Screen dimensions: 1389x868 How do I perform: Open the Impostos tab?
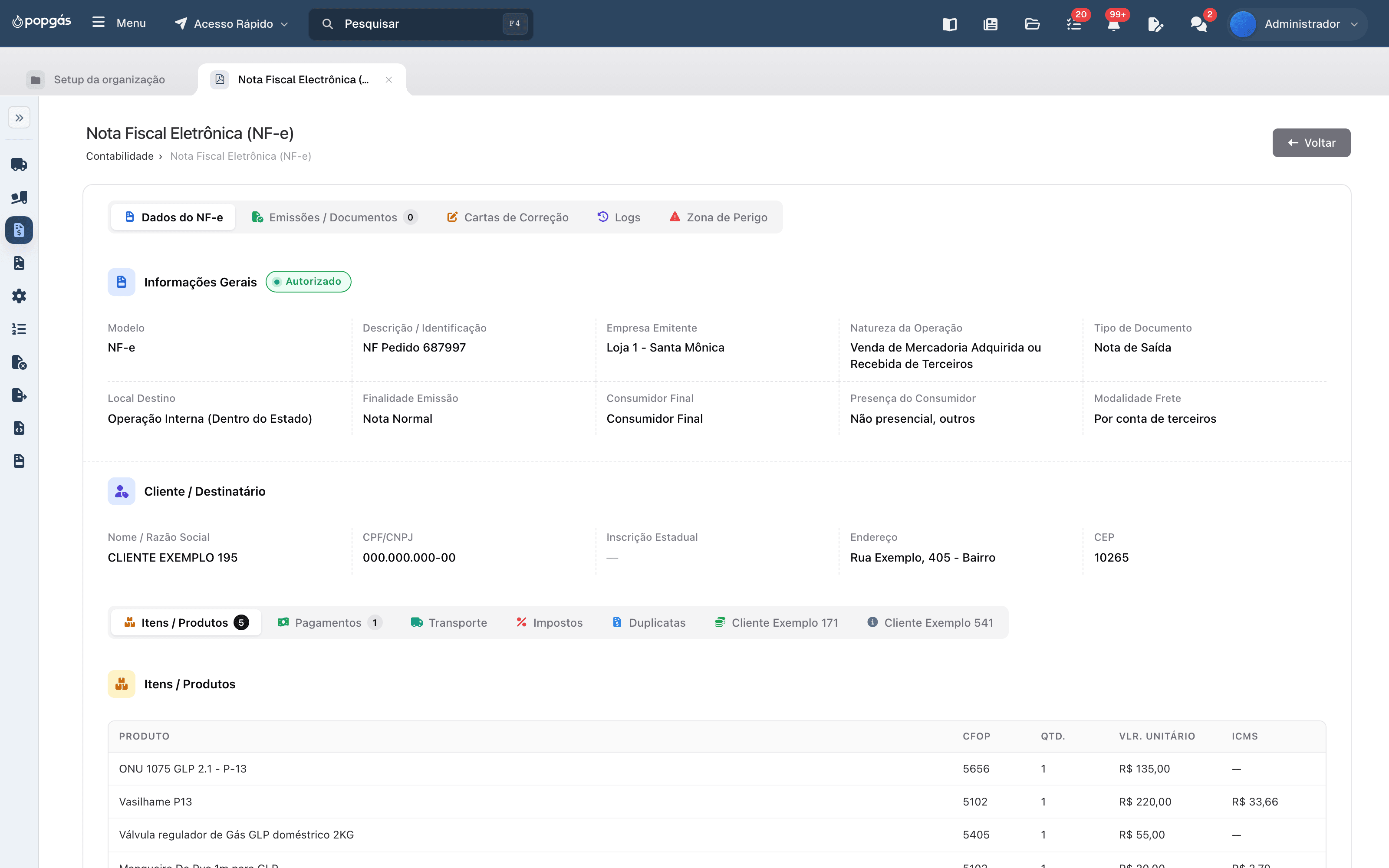[549, 623]
